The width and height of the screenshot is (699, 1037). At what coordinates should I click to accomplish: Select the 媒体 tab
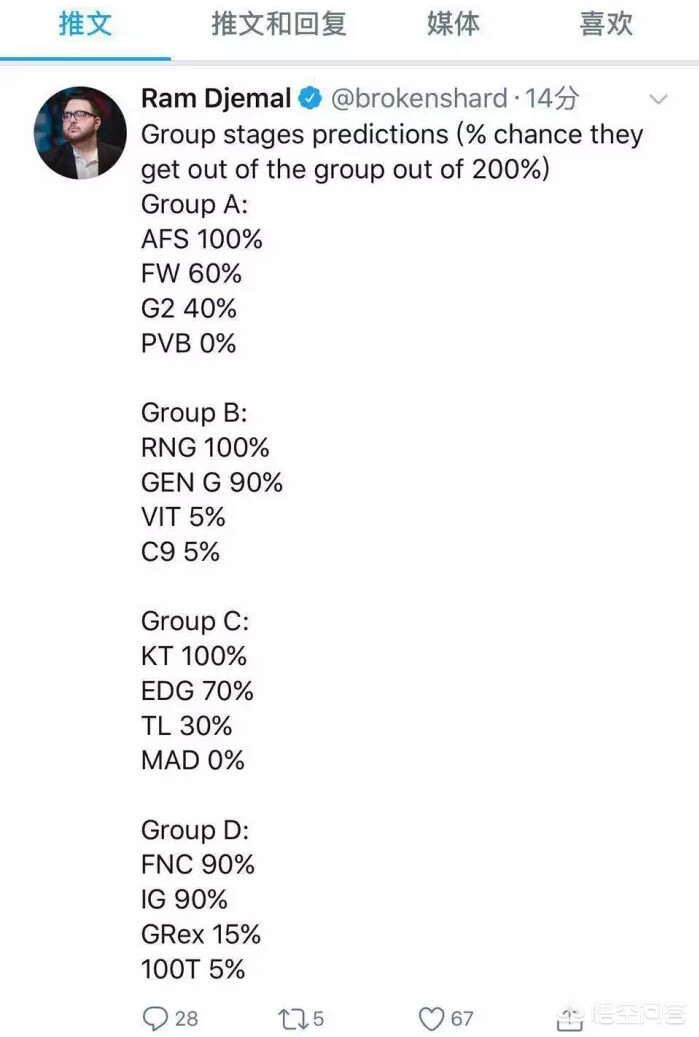click(453, 24)
